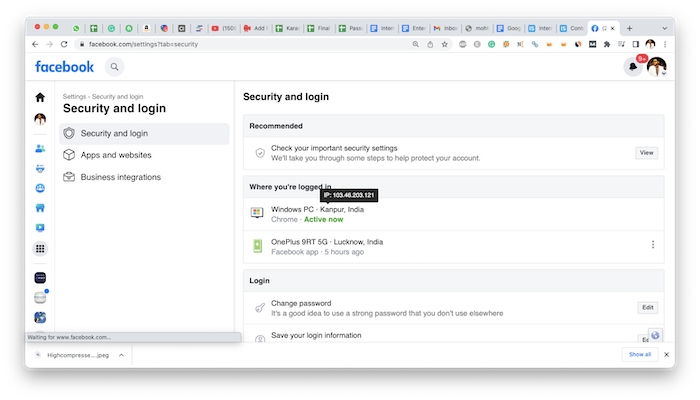Image resolution: width=700 pixels, height=400 pixels.
Task: Switch to the Amazon tab
Action: (x=146, y=28)
